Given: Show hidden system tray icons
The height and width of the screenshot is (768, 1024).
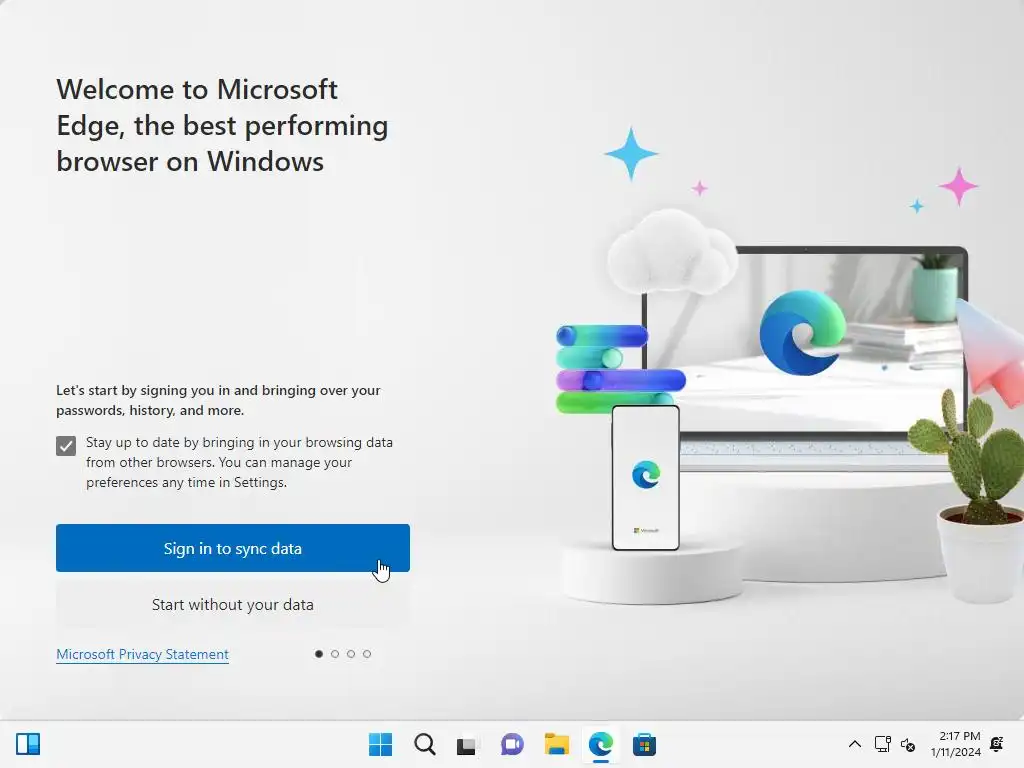Looking at the screenshot, I should point(855,744).
